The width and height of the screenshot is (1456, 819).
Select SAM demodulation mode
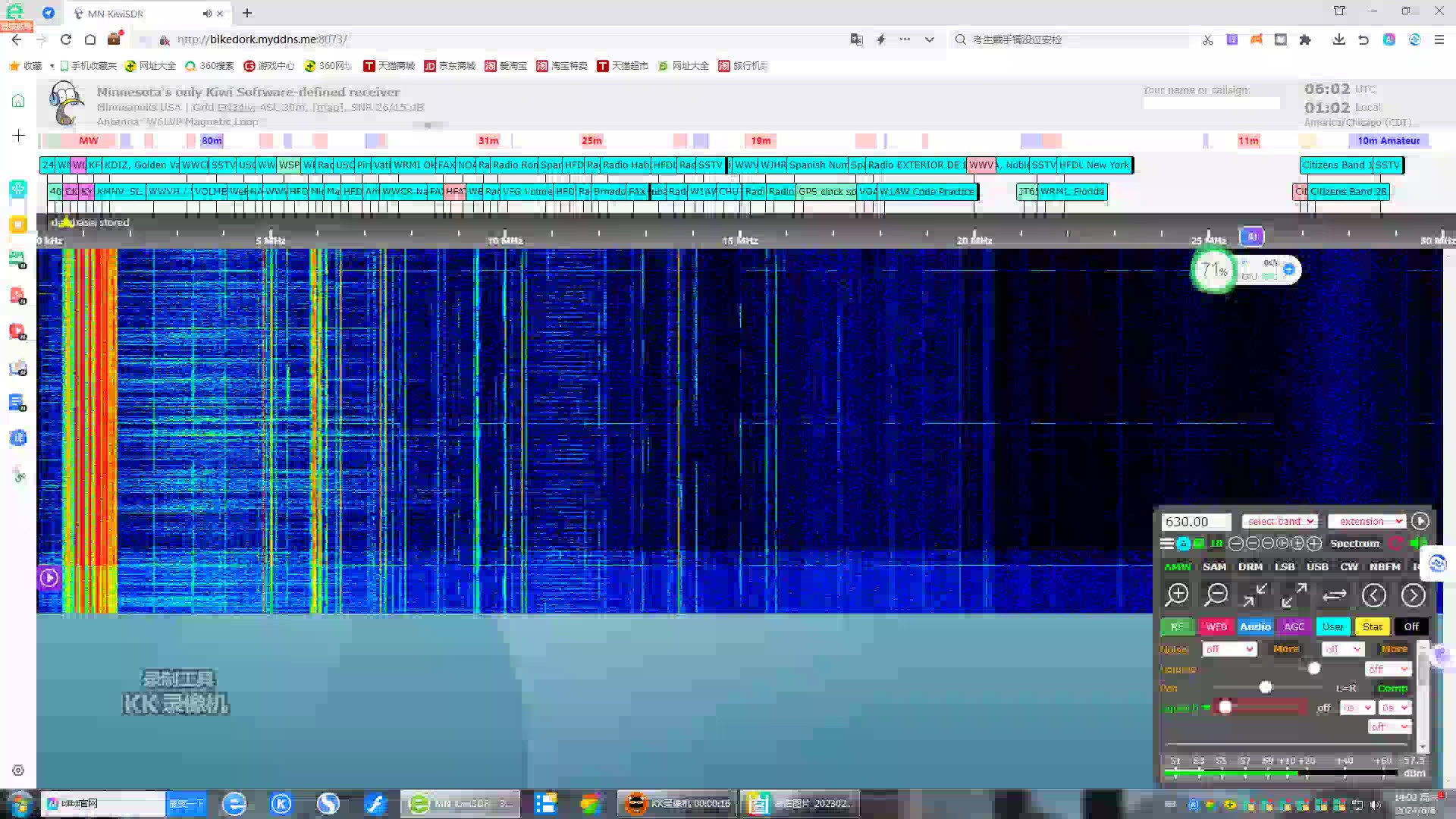tap(1214, 566)
